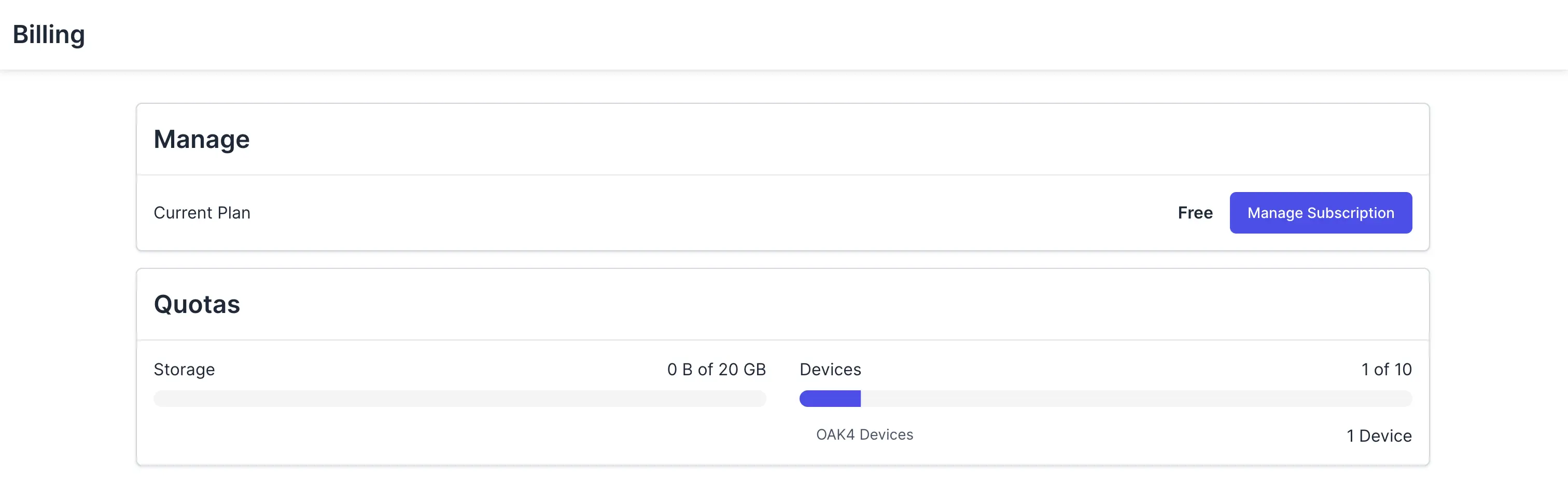The width and height of the screenshot is (1568, 491).
Task: Click the empty Storage progress bar
Action: pyautogui.click(x=459, y=399)
